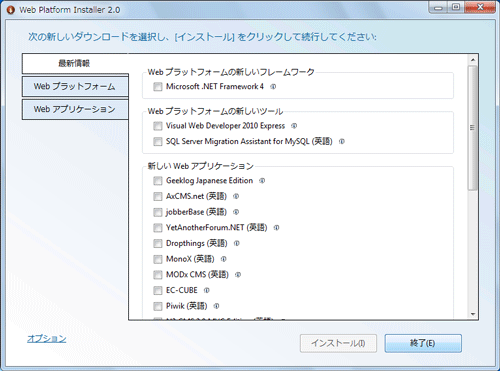Image resolution: width=500 pixels, height=371 pixels.
Task: Check SQL Server Migration Assistant for MySQL
Action: tap(158, 141)
